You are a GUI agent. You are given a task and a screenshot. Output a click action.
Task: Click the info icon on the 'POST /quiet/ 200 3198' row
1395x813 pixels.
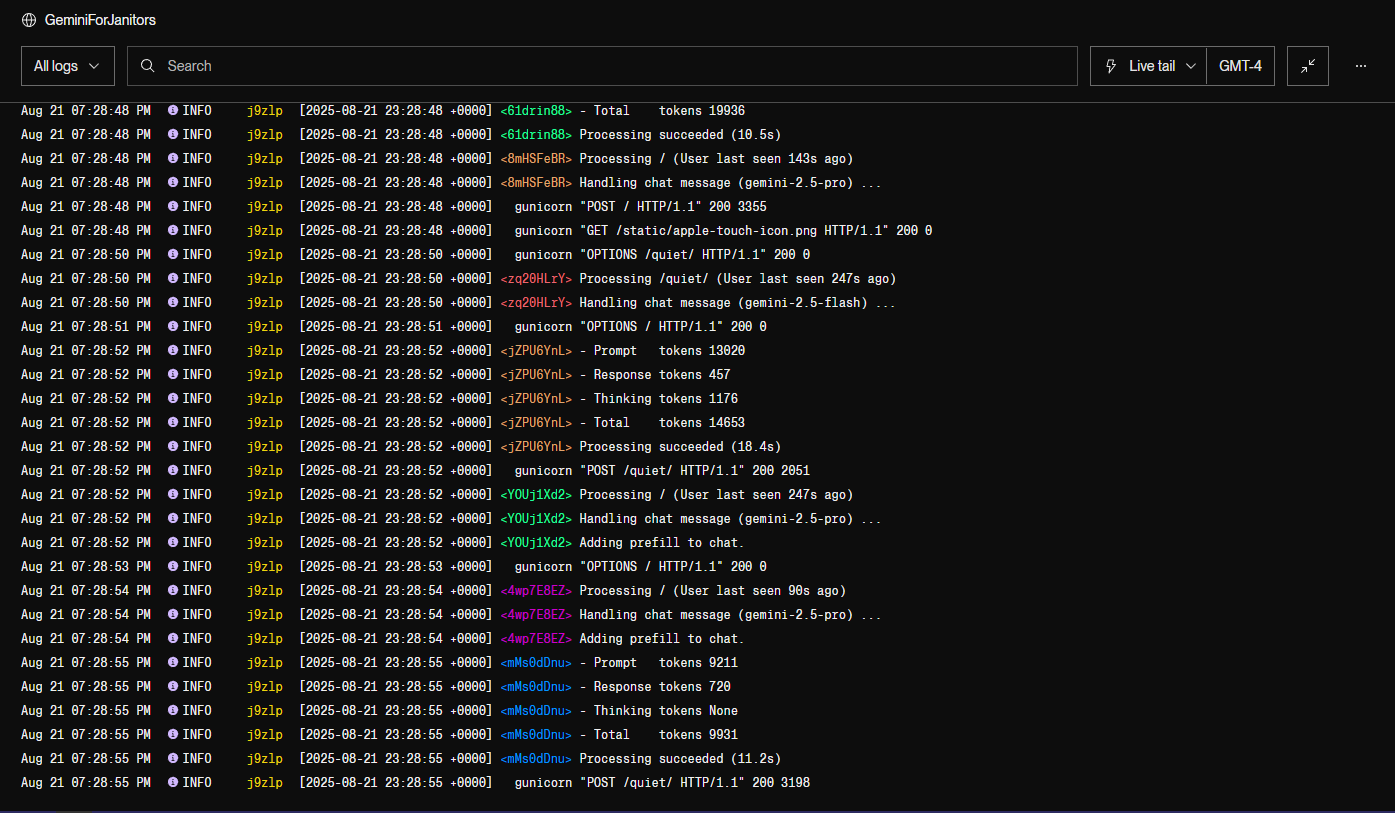click(x=173, y=783)
